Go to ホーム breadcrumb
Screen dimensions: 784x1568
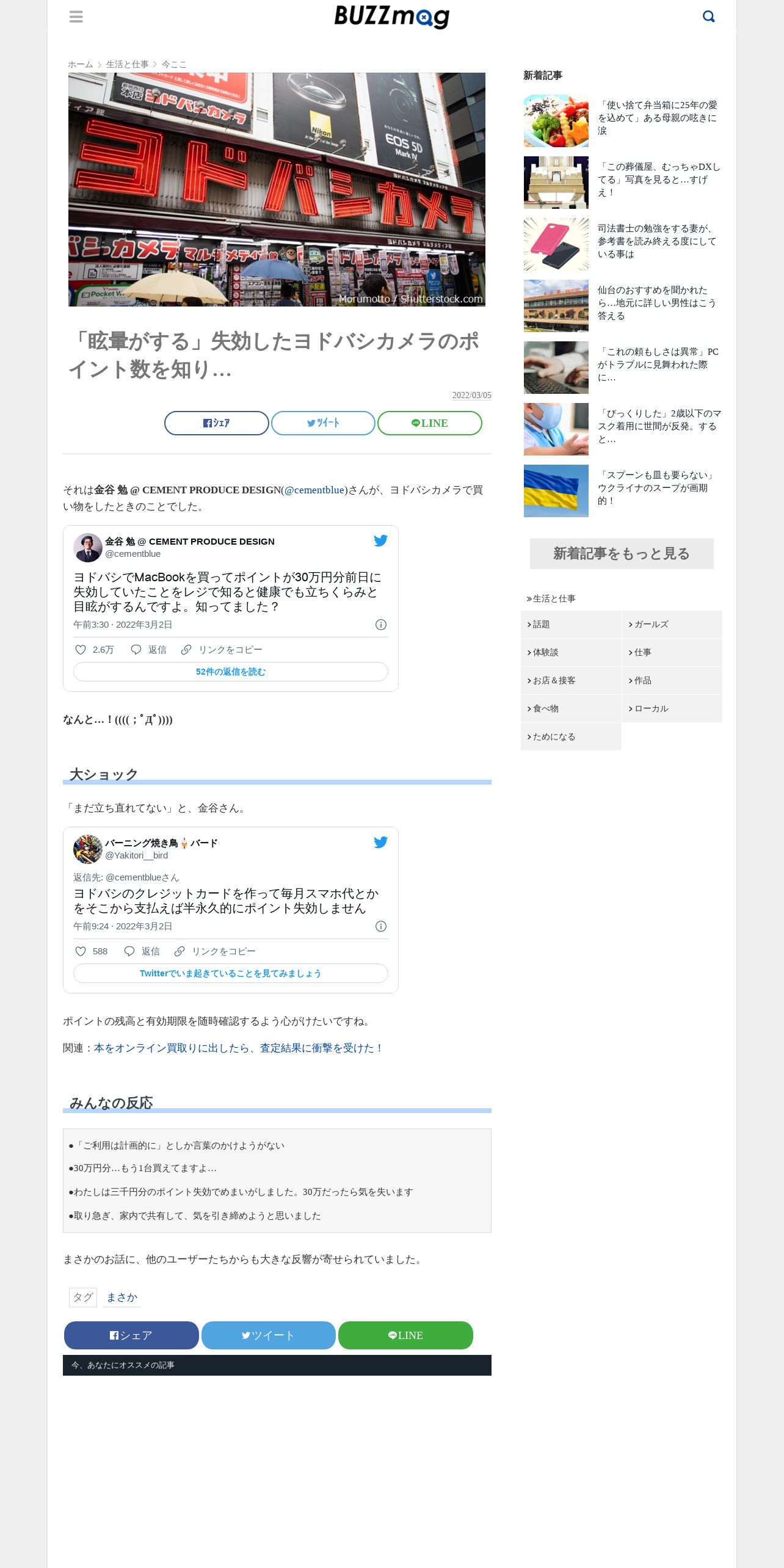pyautogui.click(x=81, y=64)
